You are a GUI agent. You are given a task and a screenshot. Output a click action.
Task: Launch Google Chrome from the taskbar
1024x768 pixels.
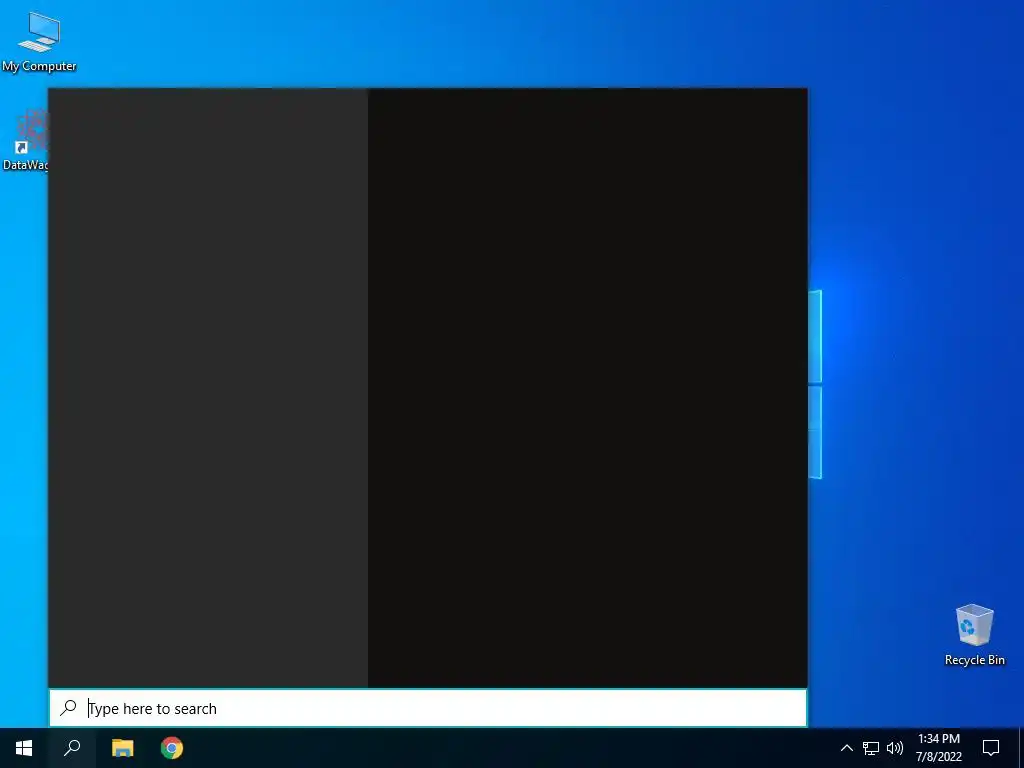point(172,748)
